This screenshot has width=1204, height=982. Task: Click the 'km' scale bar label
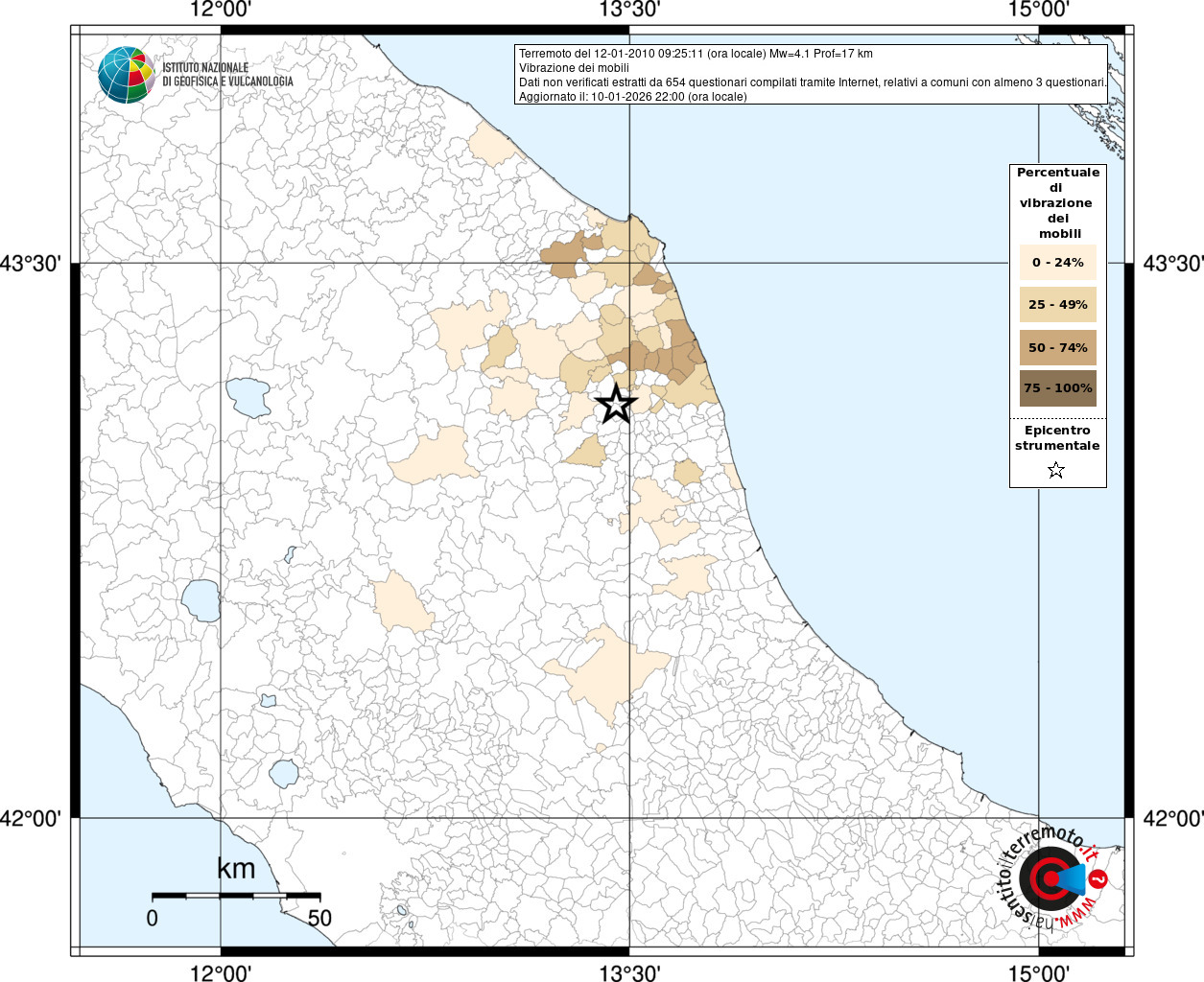coord(236,869)
